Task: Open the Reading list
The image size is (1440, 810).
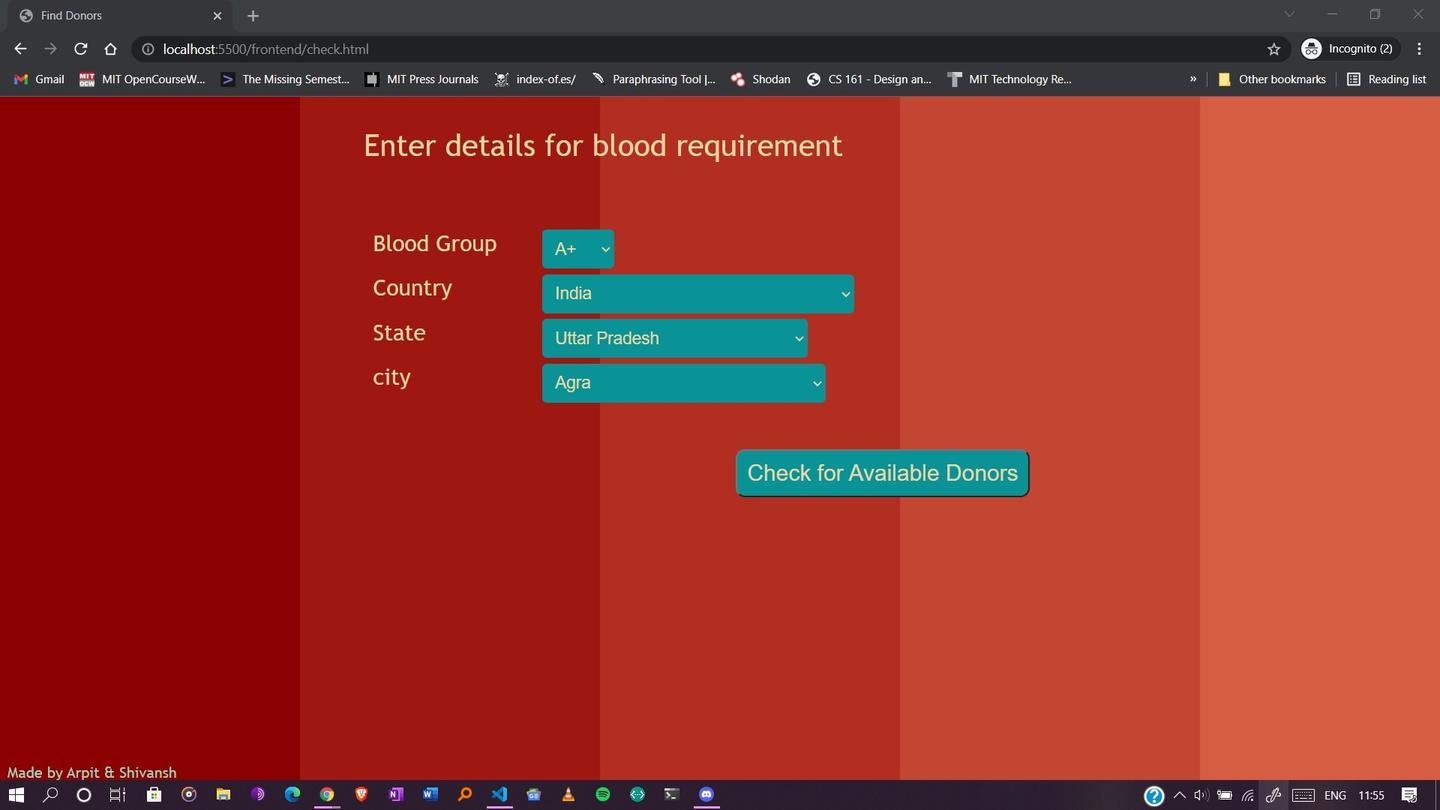Action: pos(1386,79)
